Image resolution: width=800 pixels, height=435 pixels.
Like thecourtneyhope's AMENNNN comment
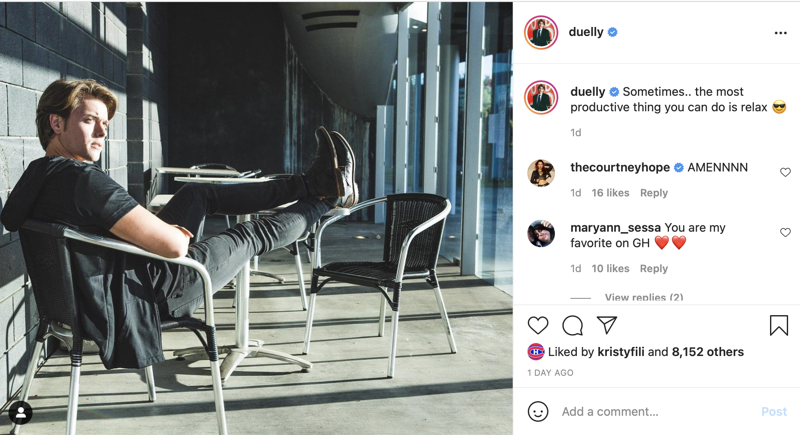[785, 172]
